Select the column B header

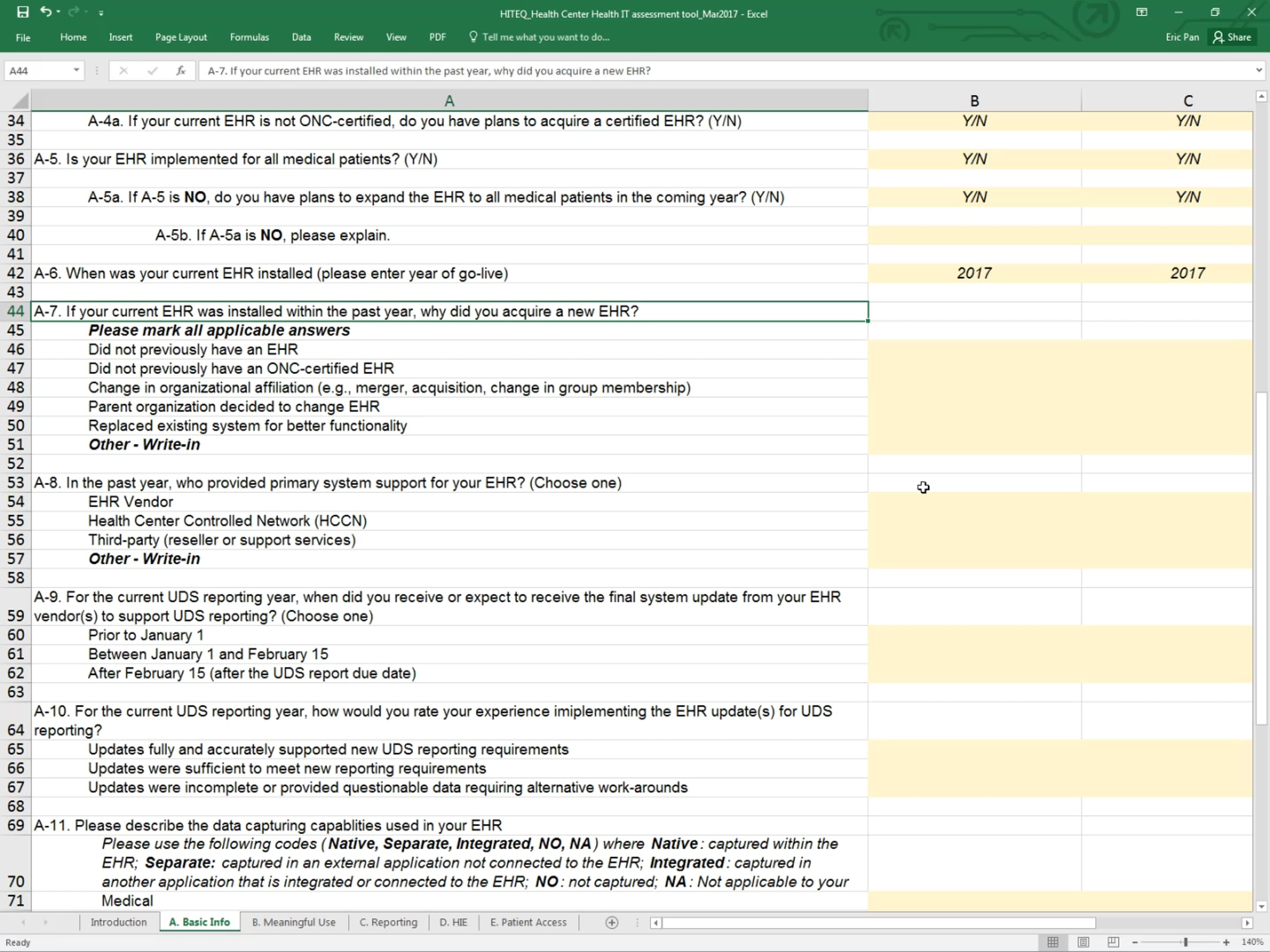(974, 101)
